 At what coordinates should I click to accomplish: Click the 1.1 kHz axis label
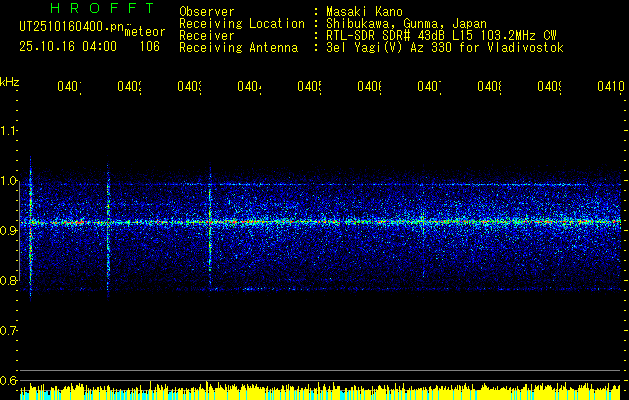[8, 131]
